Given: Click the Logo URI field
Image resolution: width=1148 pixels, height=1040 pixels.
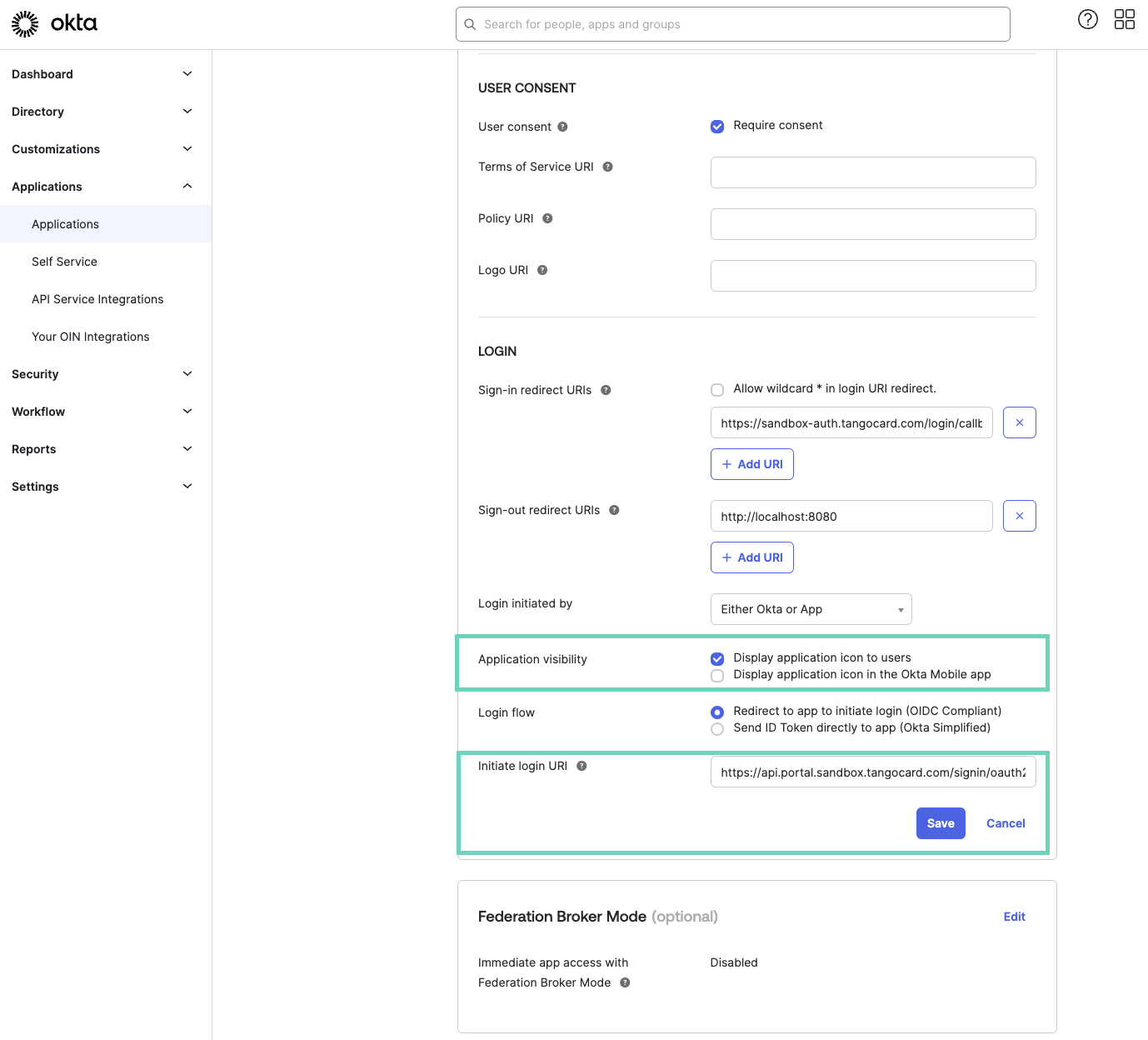Looking at the screenshot, I should [x=873, y=276].
